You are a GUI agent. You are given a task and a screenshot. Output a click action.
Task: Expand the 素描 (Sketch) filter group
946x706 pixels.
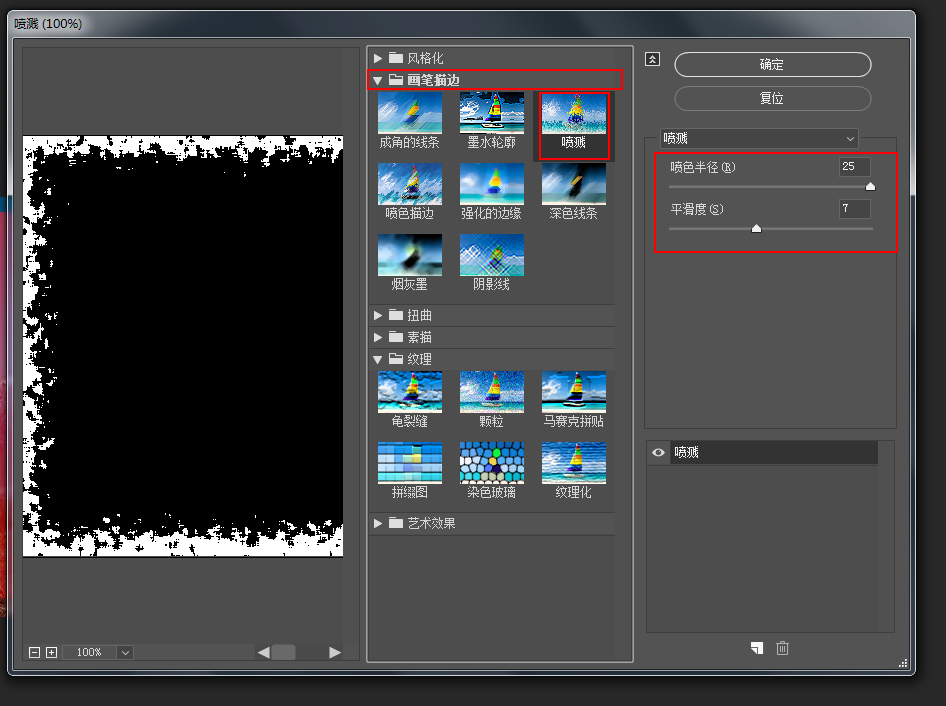(379, 337)
